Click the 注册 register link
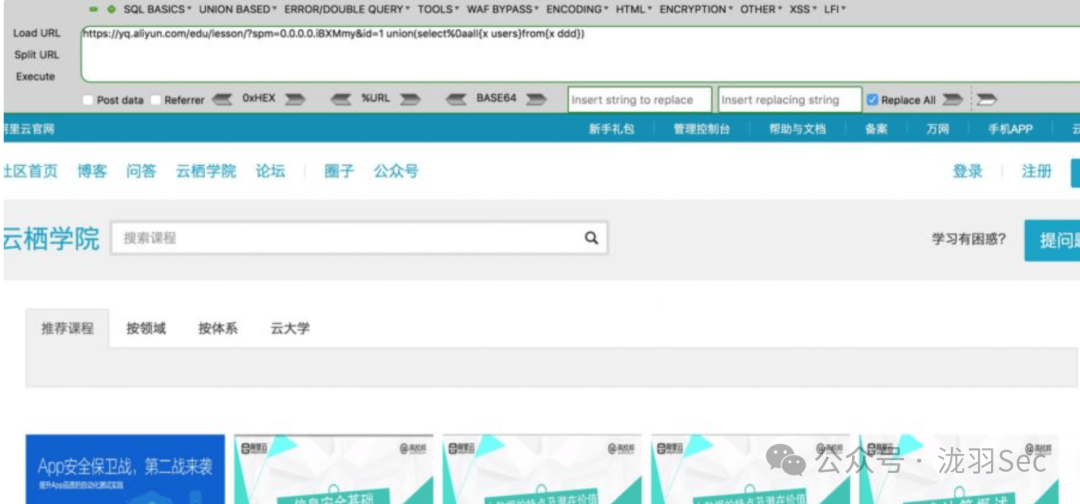 coord(1037,171)
